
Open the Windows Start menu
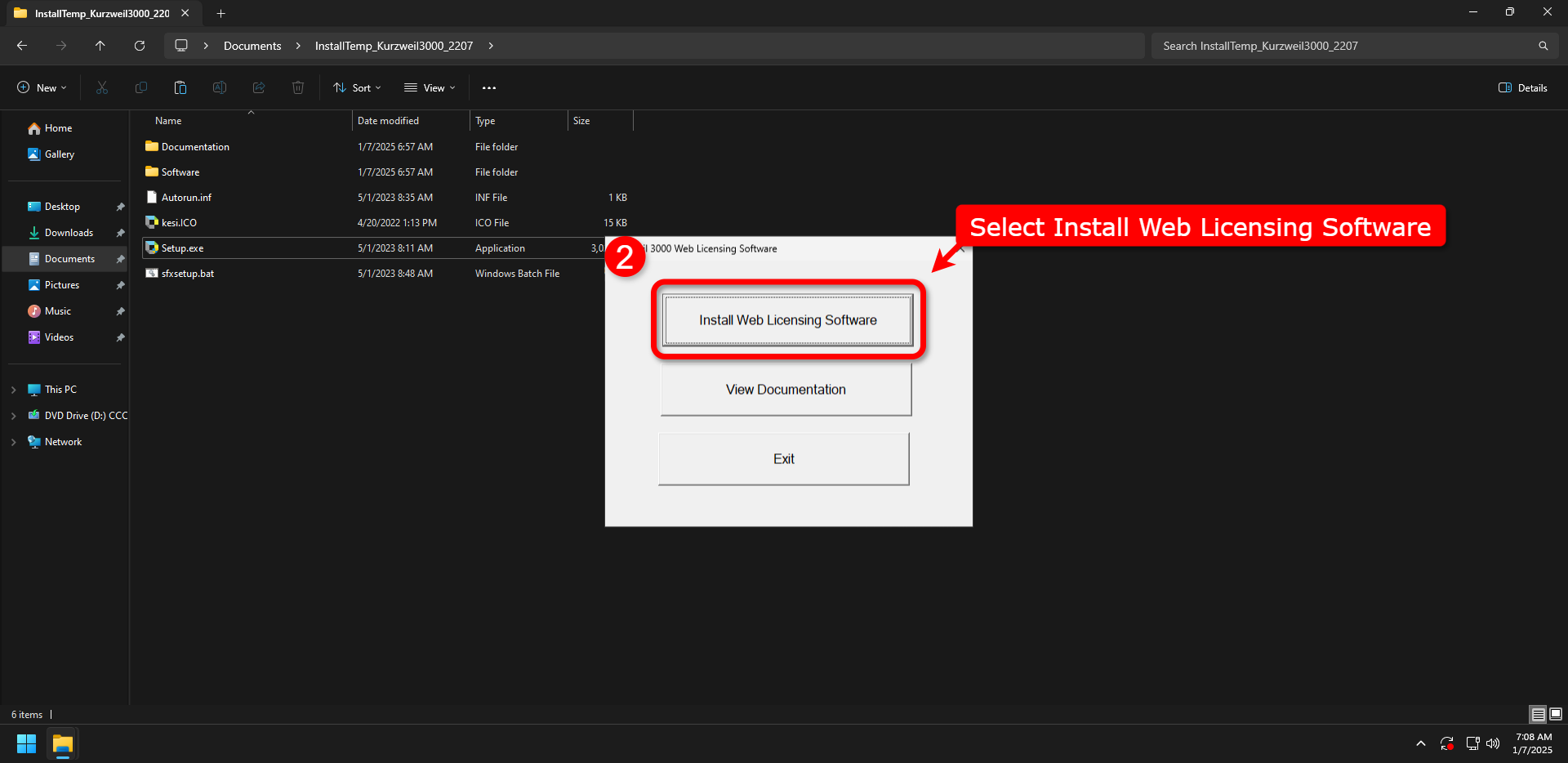point(26,744)
